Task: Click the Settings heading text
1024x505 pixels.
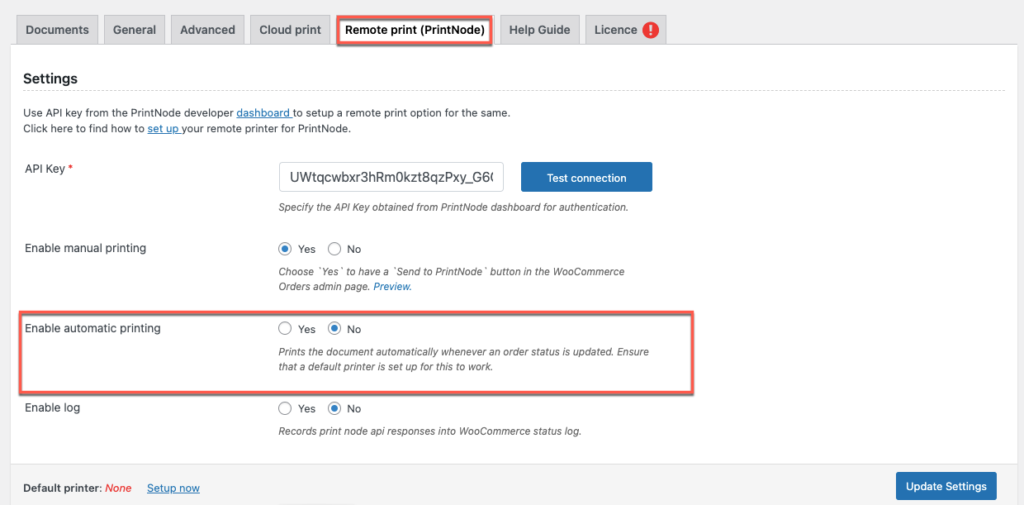Action: point(50,79)
